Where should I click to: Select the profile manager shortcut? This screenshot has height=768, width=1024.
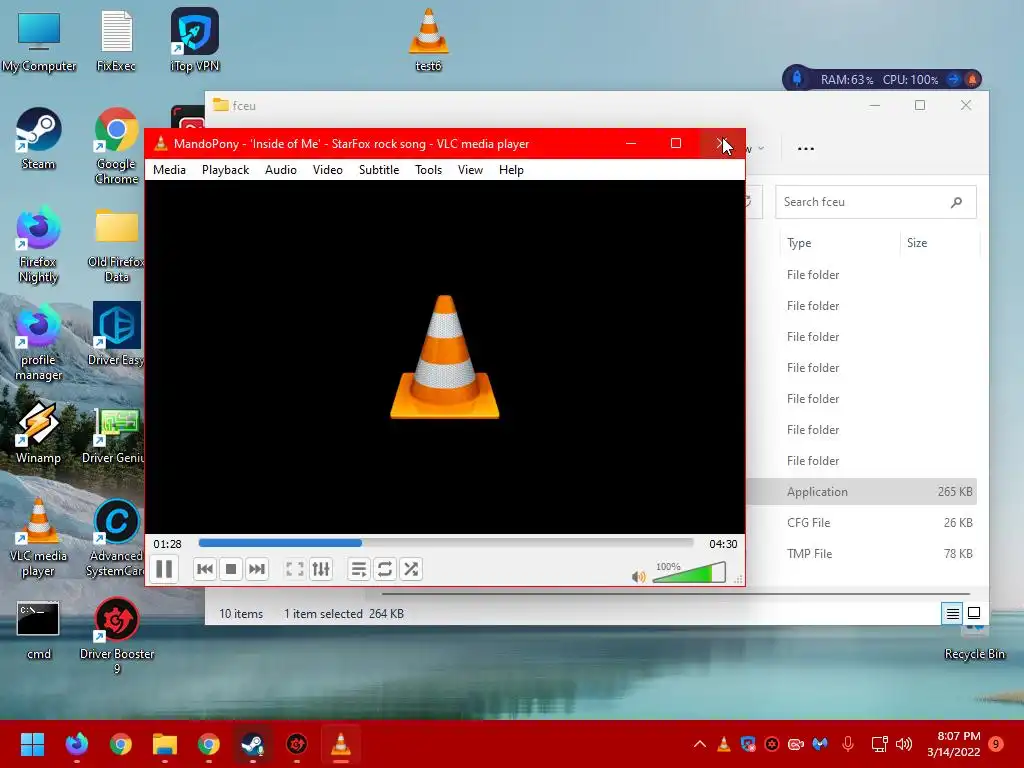39,342
